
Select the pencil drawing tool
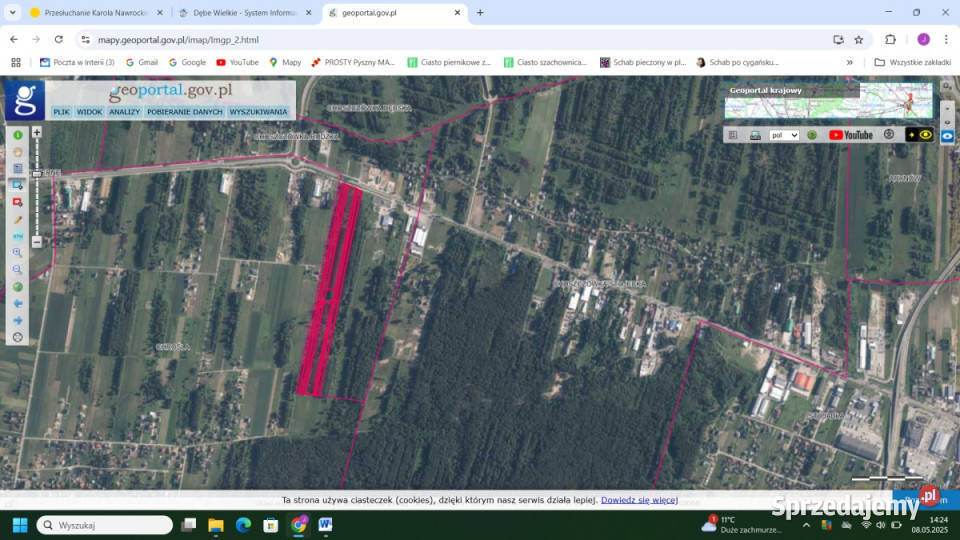click(x=17, y=219)
